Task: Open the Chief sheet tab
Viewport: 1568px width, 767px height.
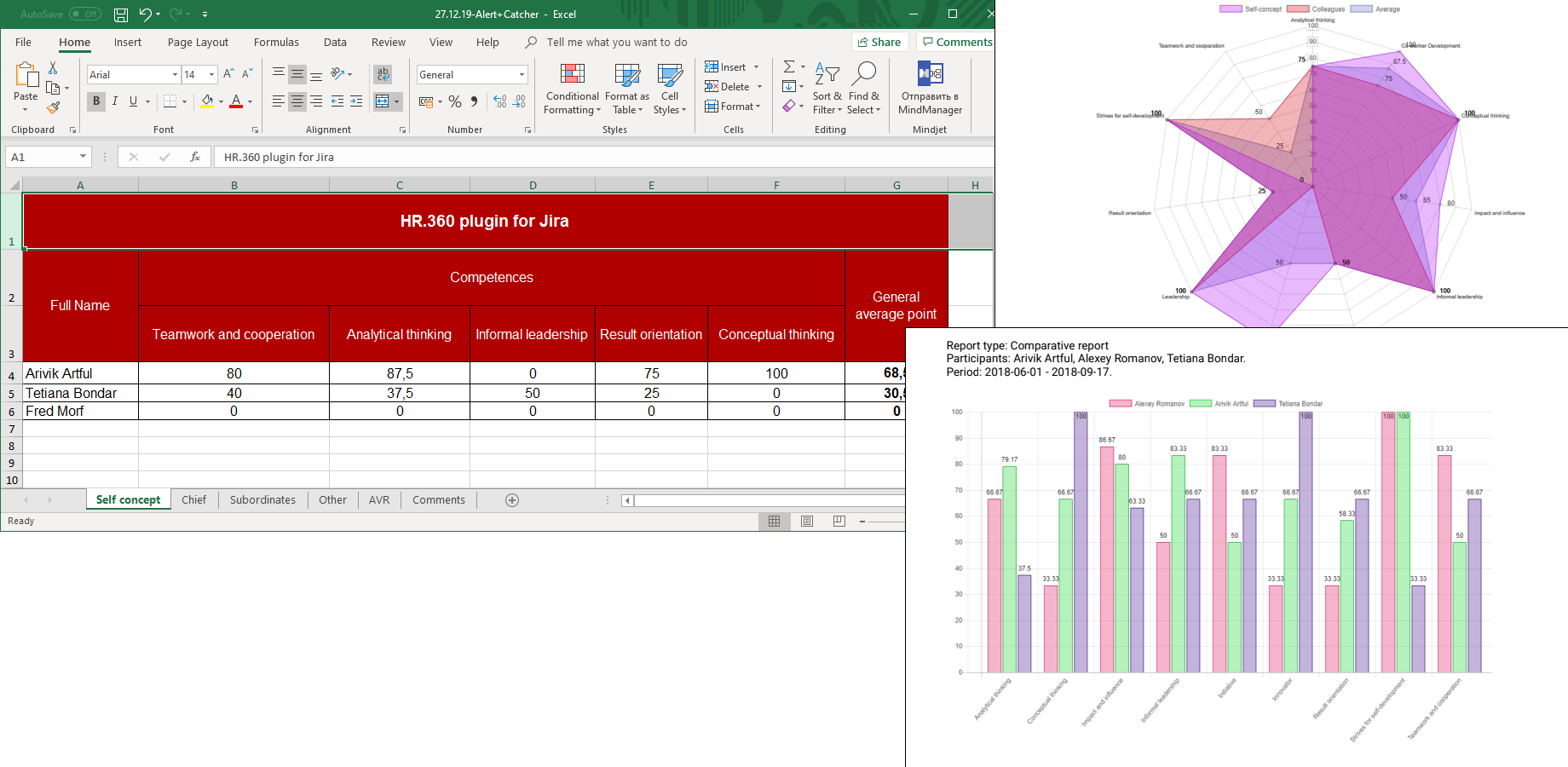Action: pos(193,500)
